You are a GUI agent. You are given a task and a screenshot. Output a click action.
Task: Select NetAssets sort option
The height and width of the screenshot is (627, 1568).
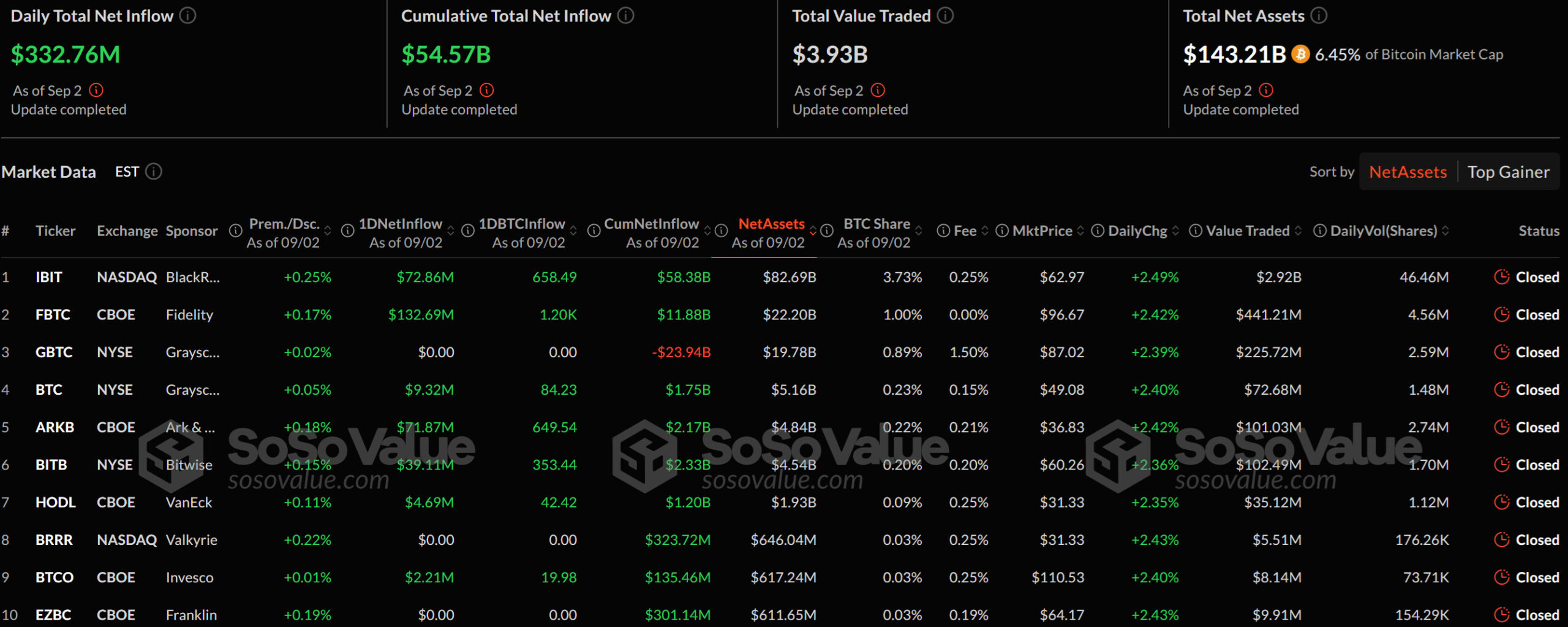click(1408, 172)
